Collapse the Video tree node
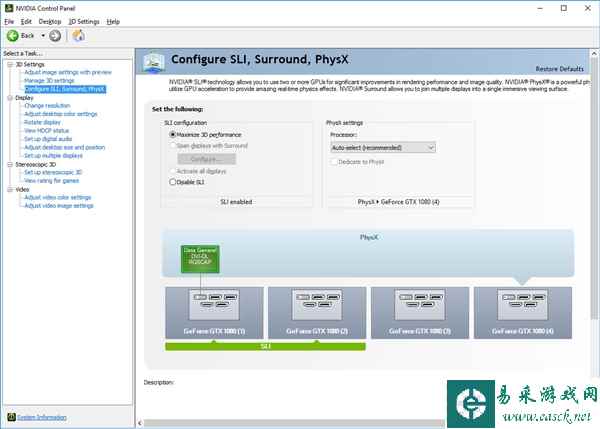Screen dimensions: 600x429 [x=10, y=189]
